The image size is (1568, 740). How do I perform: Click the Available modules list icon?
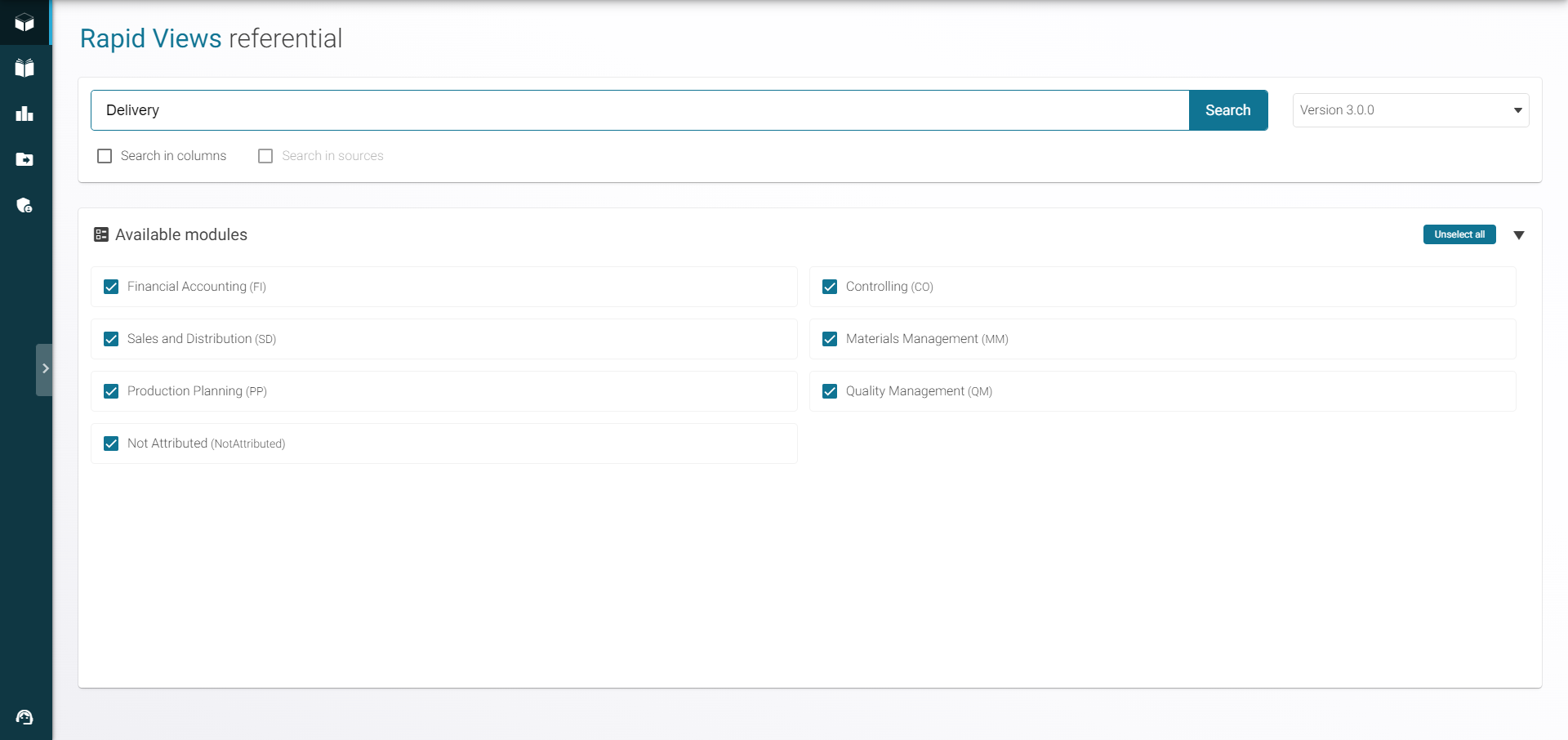(x=101, y=234)
